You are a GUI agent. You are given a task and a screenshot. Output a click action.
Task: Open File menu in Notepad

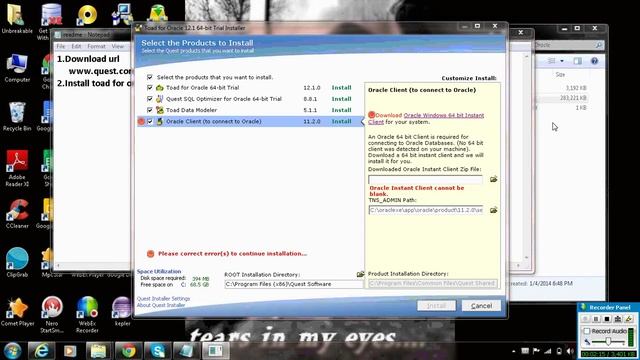60,47
